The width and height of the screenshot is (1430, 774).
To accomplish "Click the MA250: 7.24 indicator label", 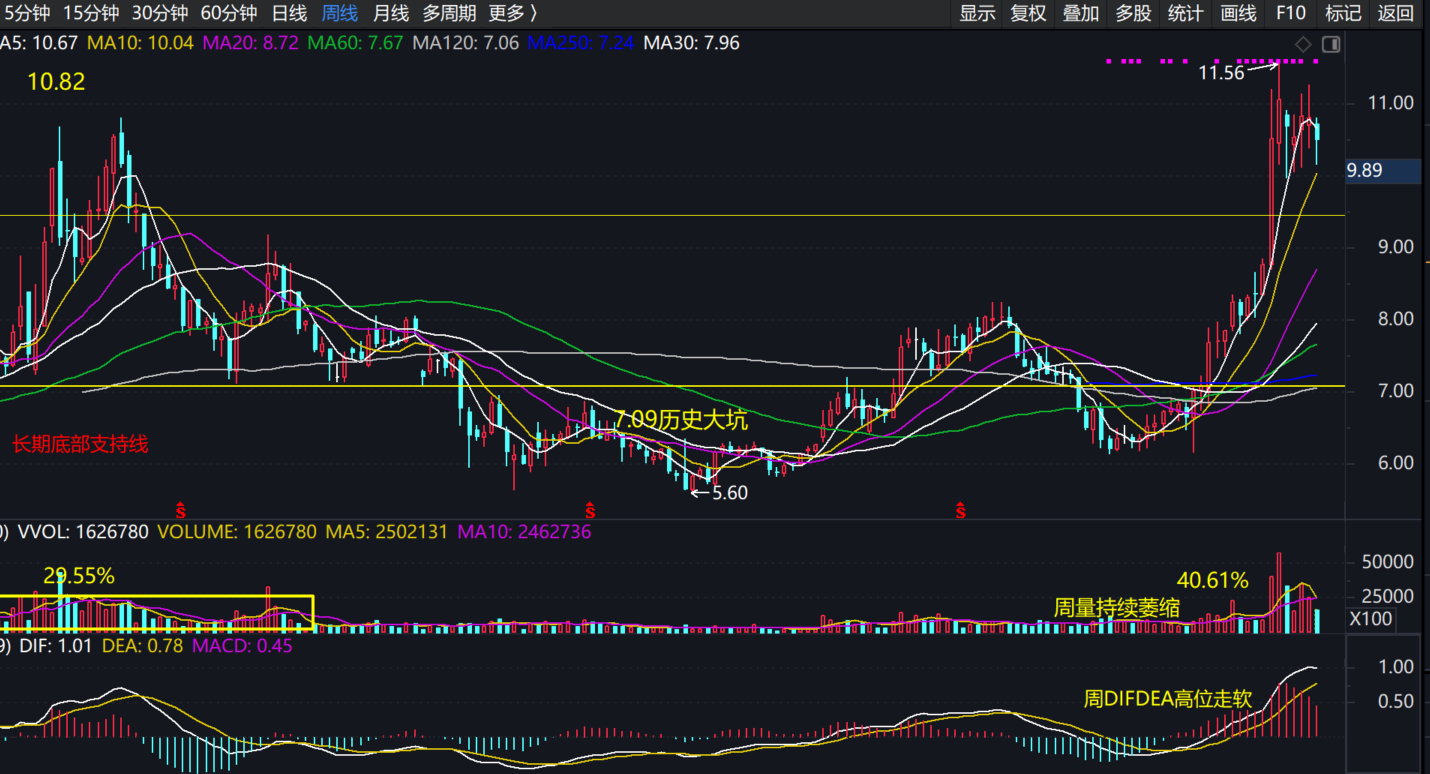I will click(x=581, y=43).
